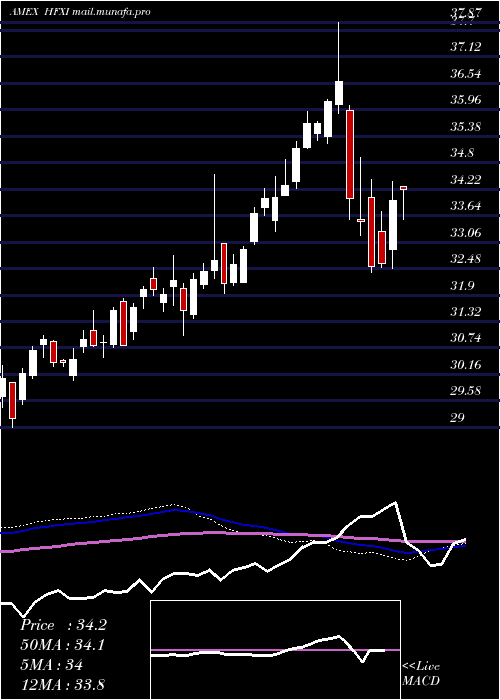500x700 pixels.
Task: Click the 37.12 price axis label
Action: click(466, 46)
